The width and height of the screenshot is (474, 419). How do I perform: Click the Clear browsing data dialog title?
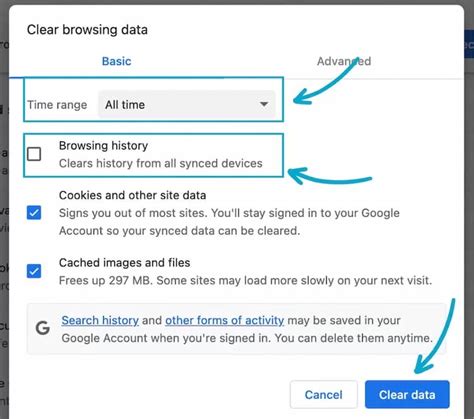[x=87, y=30]
